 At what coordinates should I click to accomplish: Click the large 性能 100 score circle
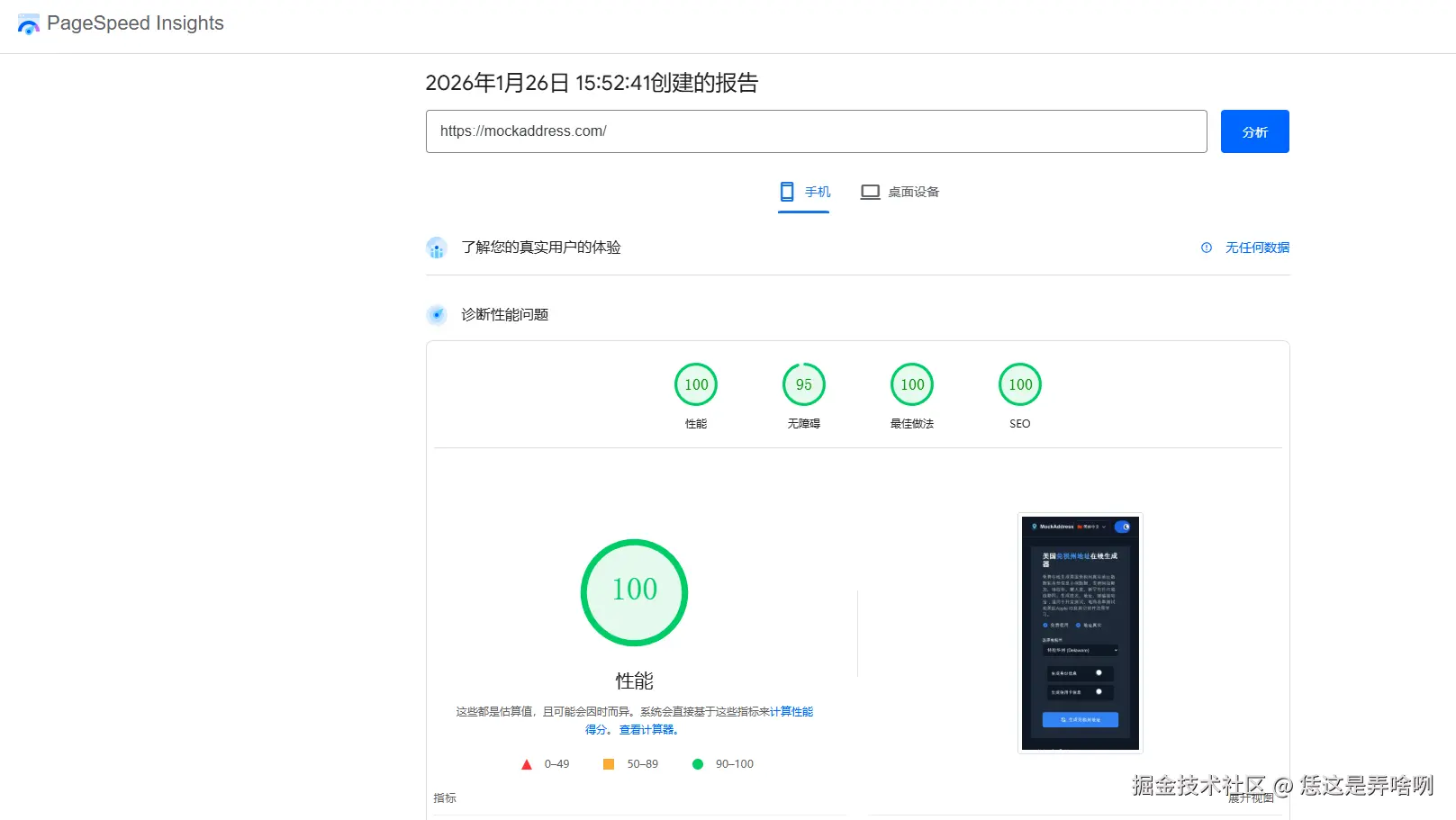634,592
